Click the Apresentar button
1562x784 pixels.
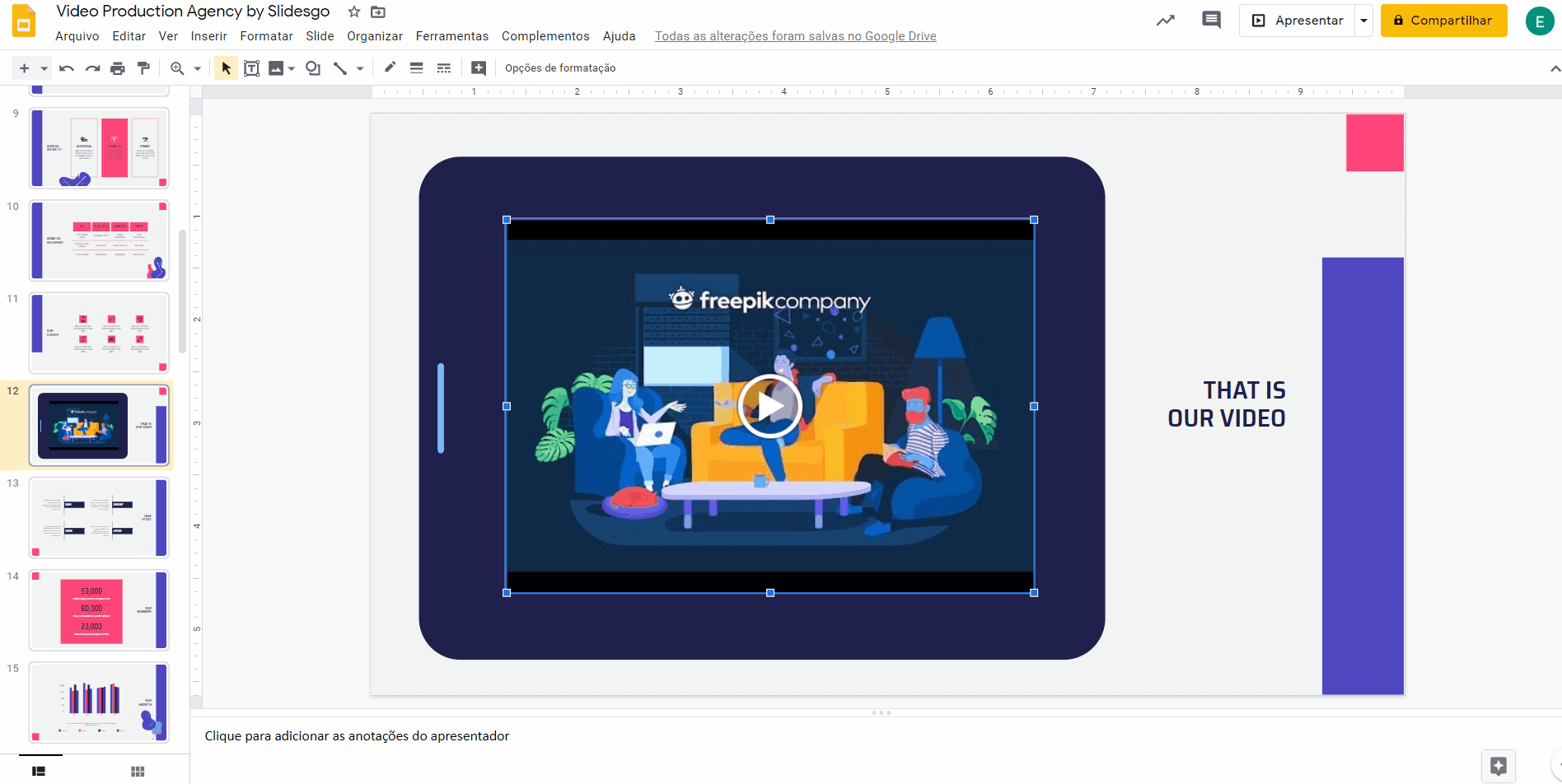1298,21
